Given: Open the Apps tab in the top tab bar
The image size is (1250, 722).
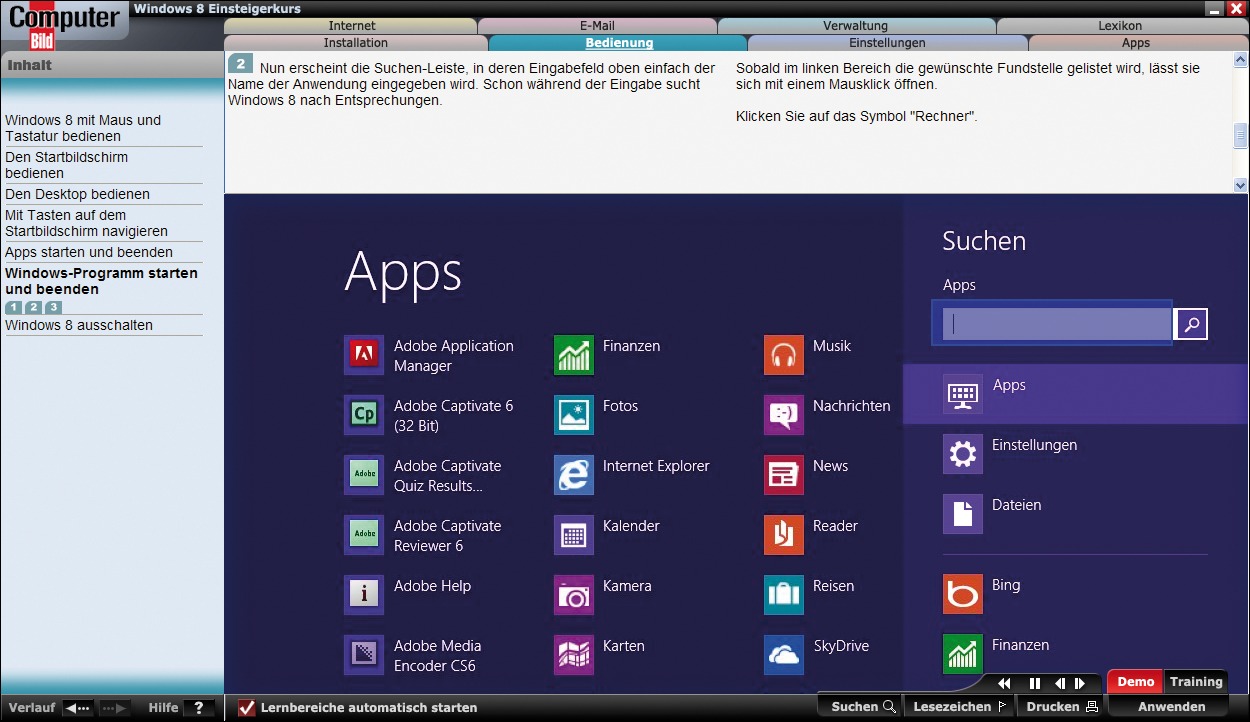Looking at the screenshot, I should coord(1136,43).
